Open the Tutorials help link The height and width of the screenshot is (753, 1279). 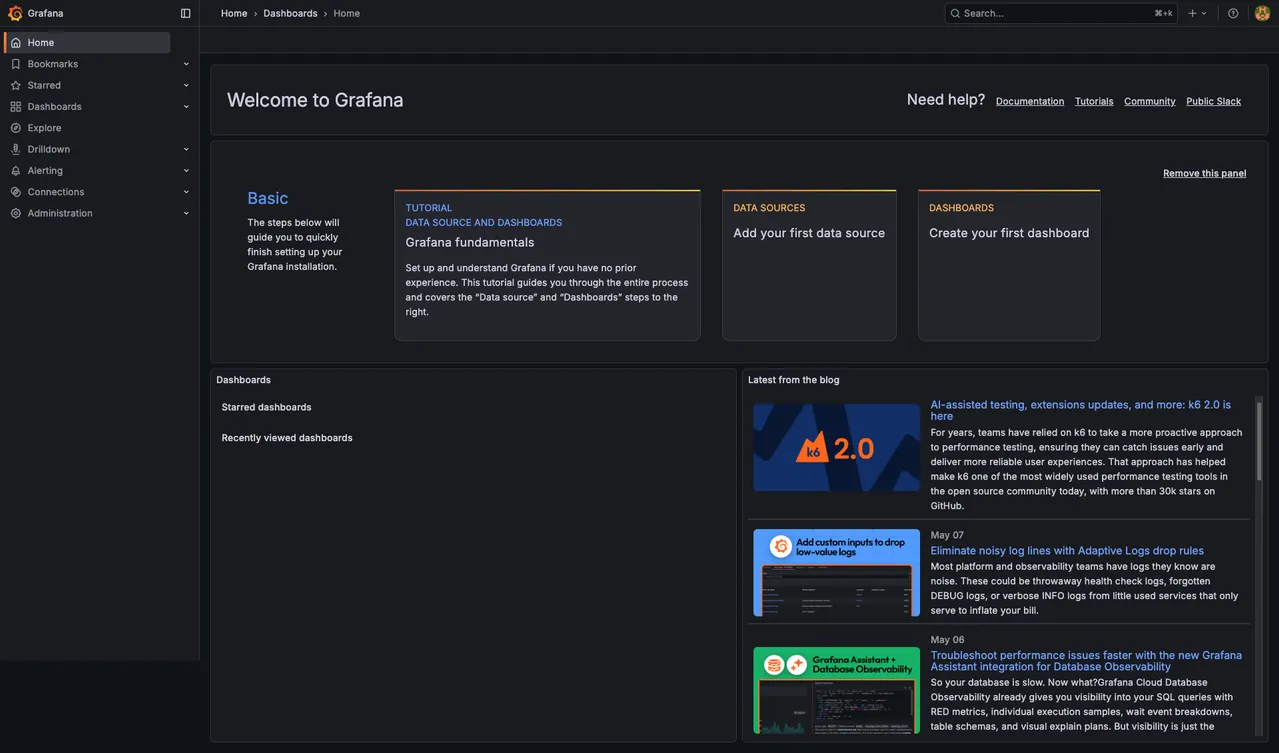[x=1094, y=101]
